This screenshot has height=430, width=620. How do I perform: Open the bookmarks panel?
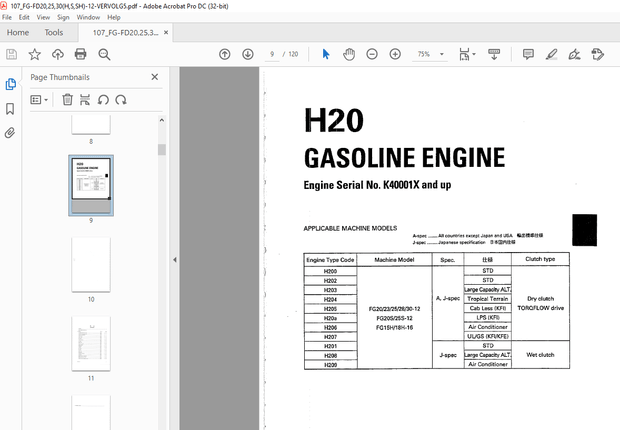(10, 109)
